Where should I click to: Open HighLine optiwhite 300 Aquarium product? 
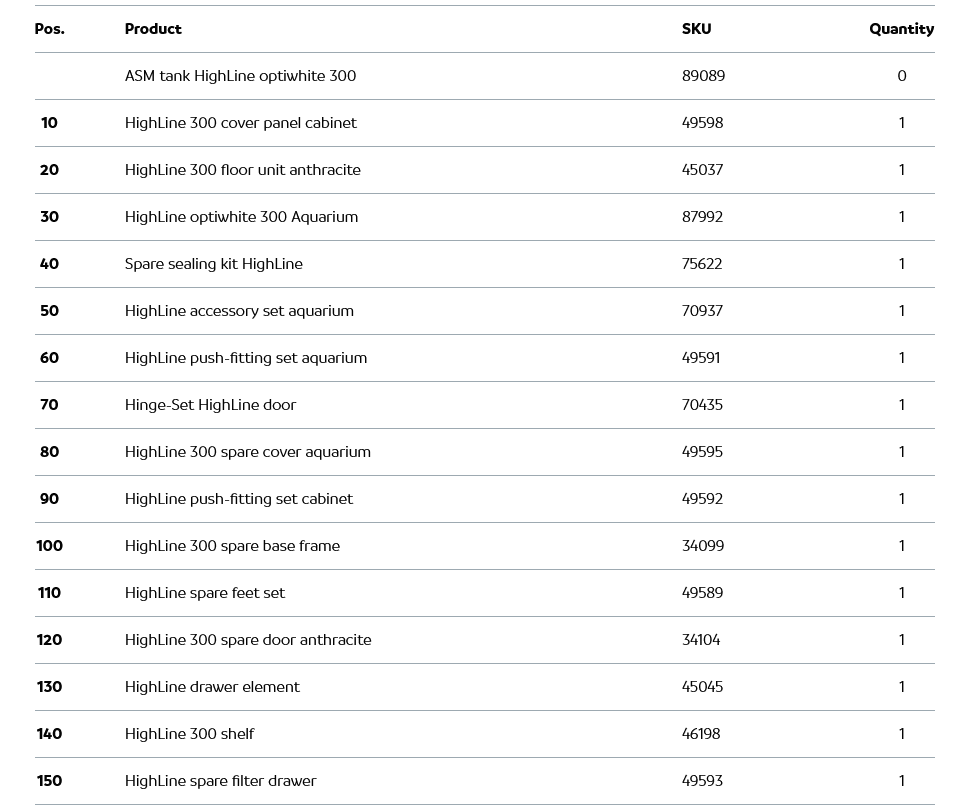pos(241,217)
